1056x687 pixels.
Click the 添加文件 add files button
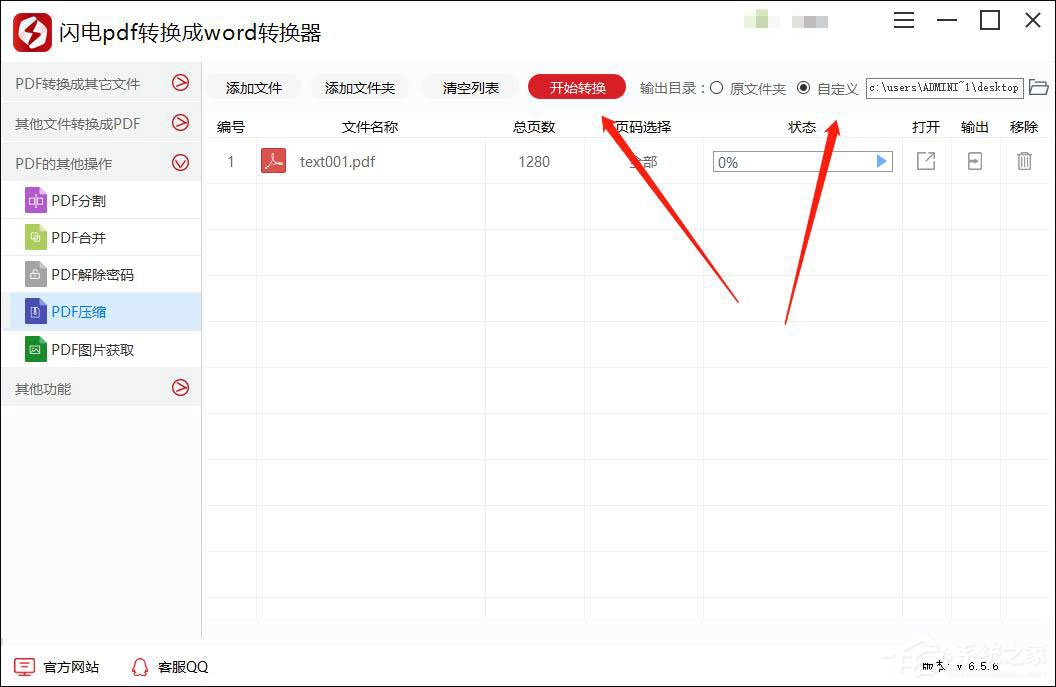[253, 88]
